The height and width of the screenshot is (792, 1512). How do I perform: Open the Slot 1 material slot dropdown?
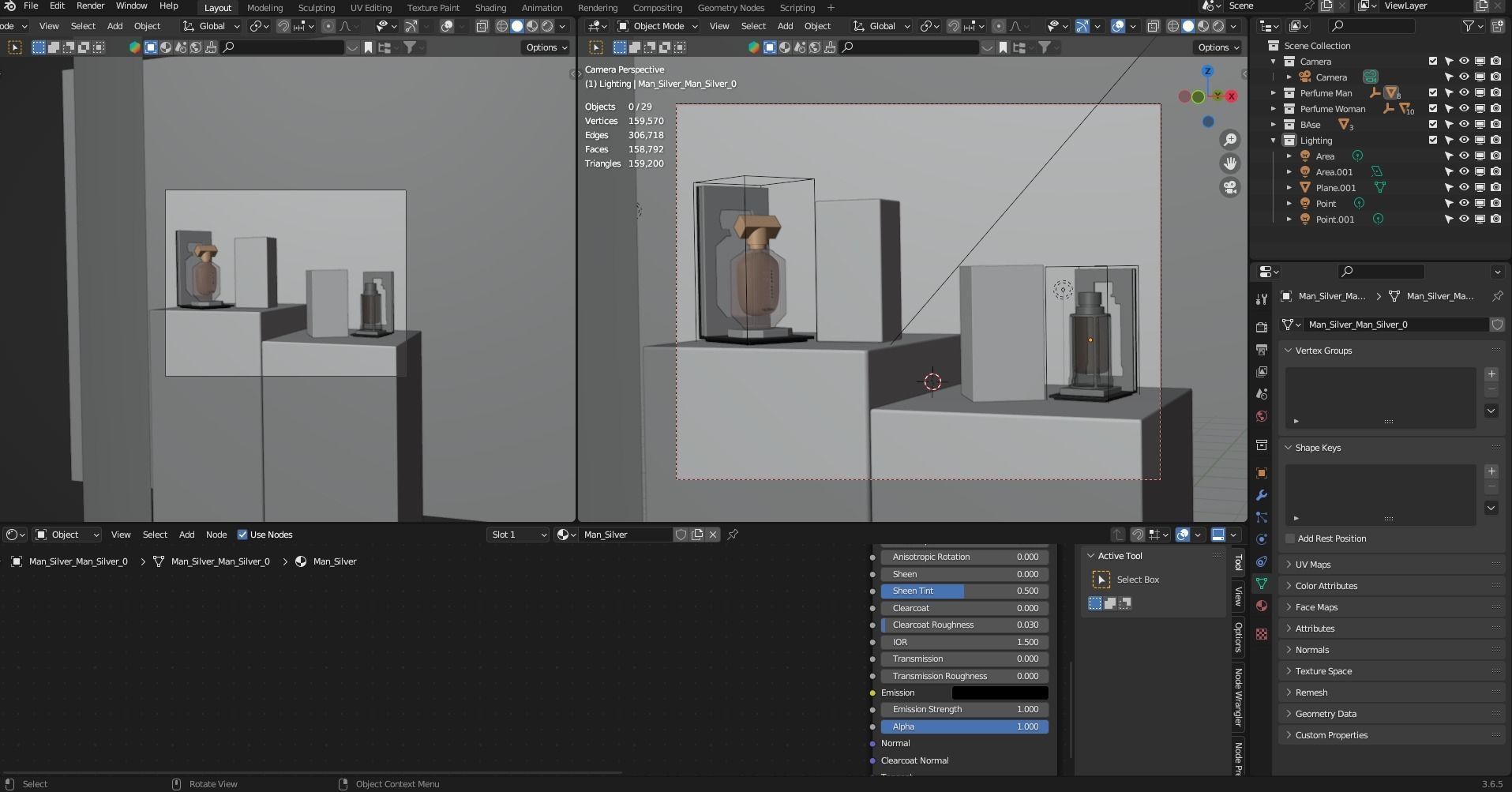click(x=518, y=535)
